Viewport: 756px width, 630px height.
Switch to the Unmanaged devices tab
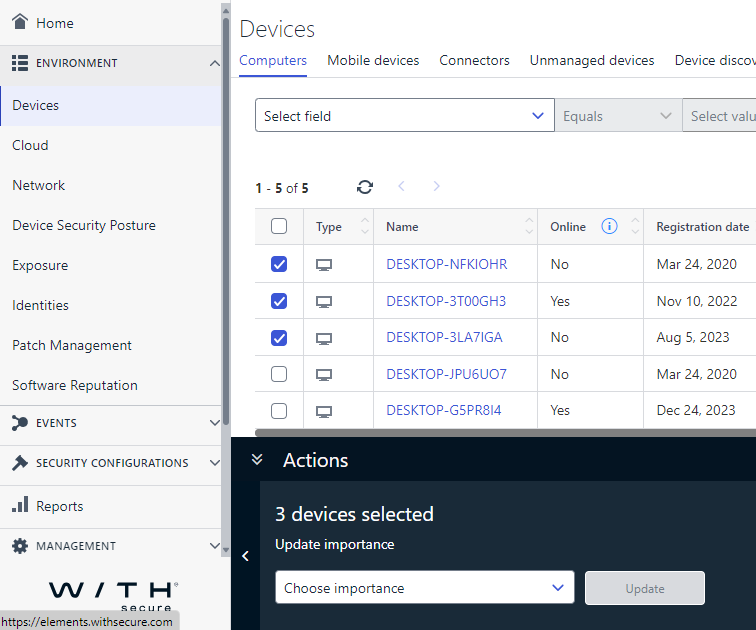coord(592,60)
